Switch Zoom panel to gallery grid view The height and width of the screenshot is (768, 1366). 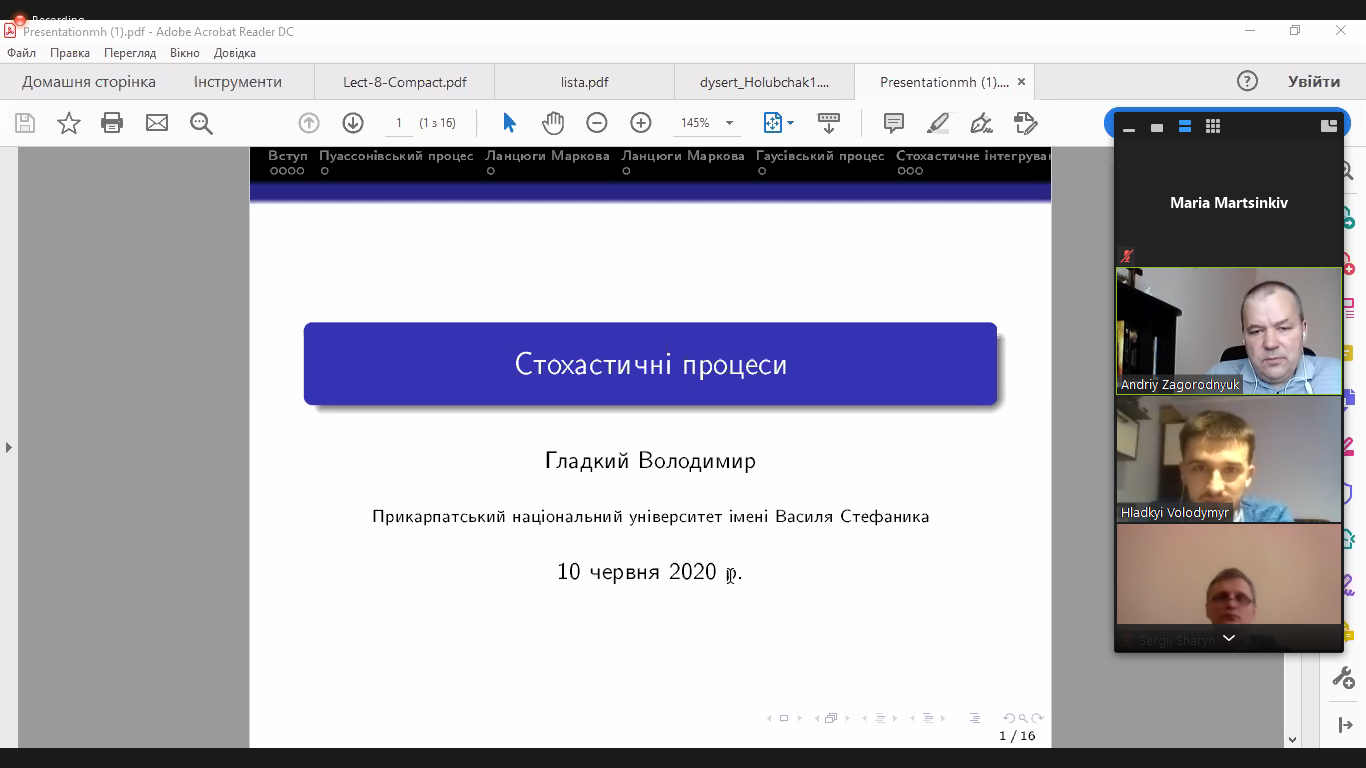1213,127
